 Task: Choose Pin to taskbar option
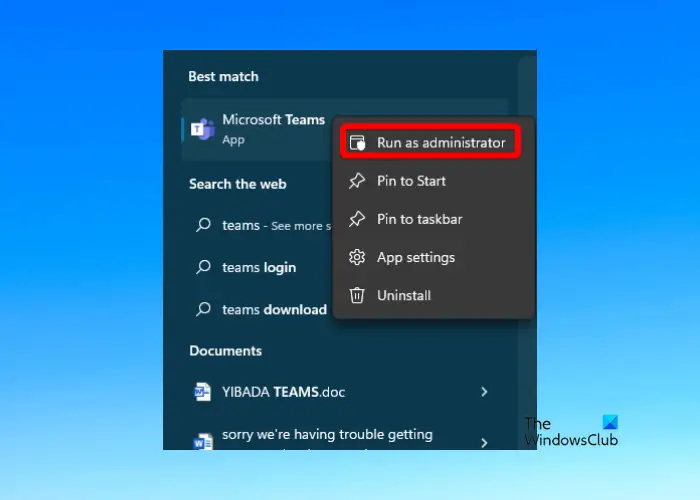433,219
